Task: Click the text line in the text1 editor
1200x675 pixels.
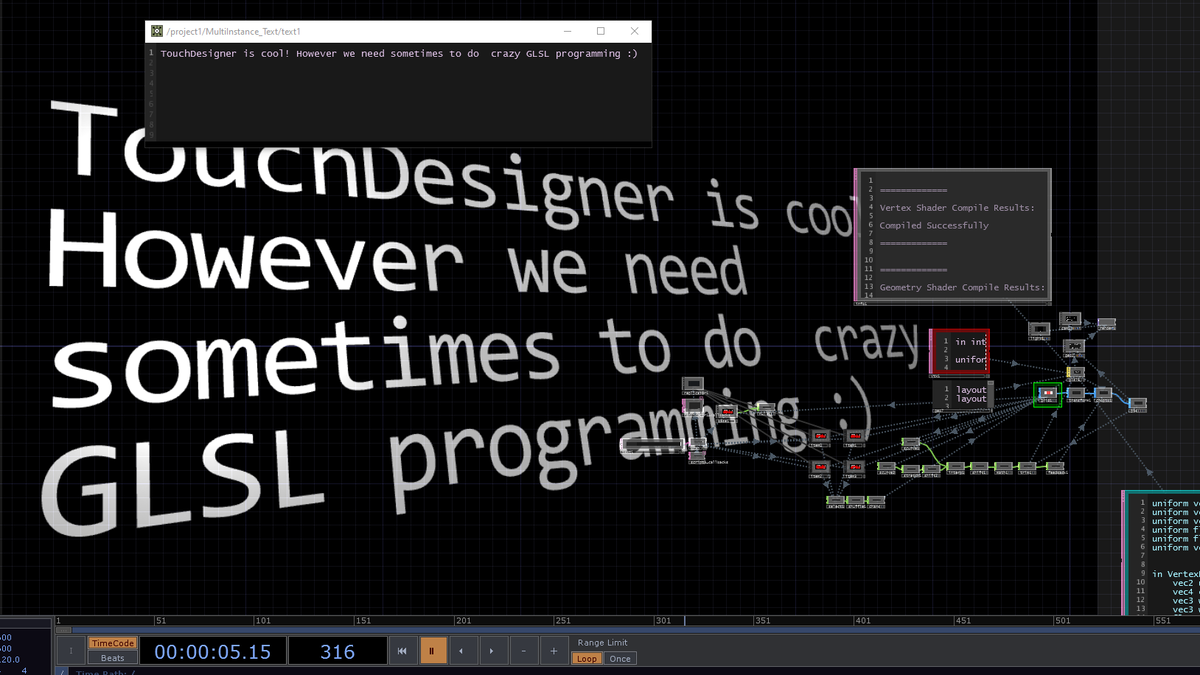Action: pos(399,53)
